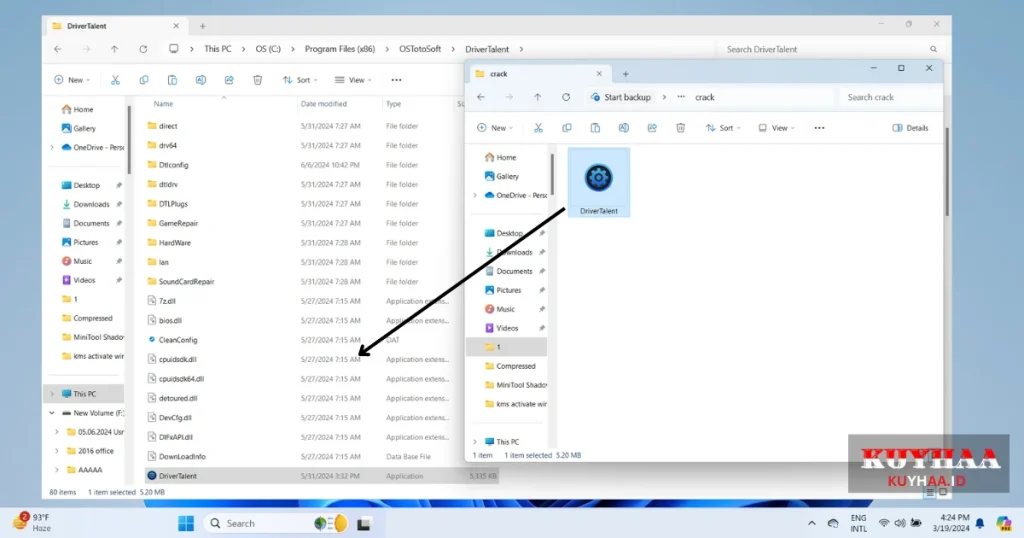This screenshot has width=1024, height=538.
Task: Open Sort dropdown in DriverTalent window
Action: (300, 80)
